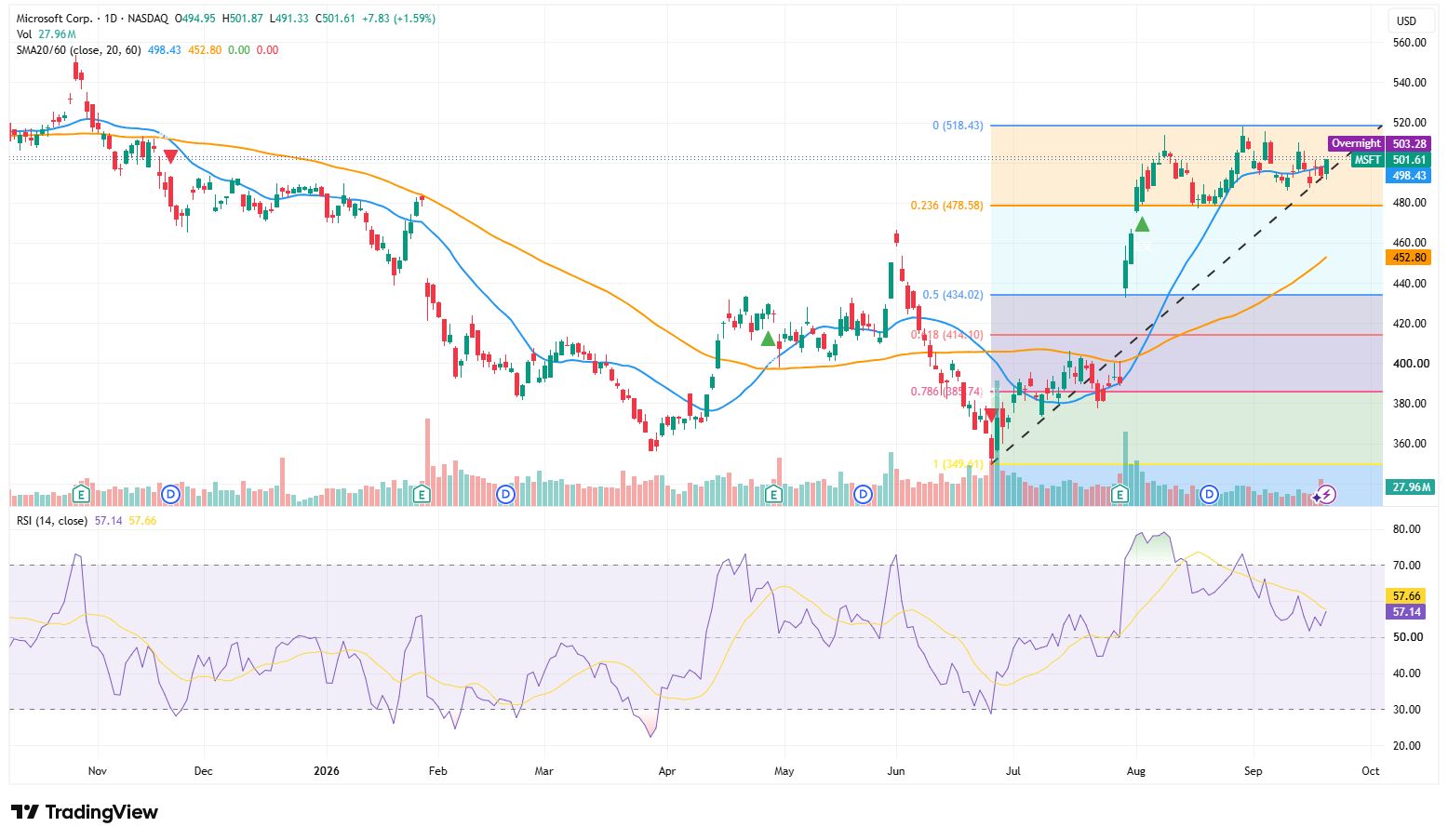Select the green up triangle signal in late April
Image resolution: width=1448 pixels, height=840 pixels.
pos(769,339)
